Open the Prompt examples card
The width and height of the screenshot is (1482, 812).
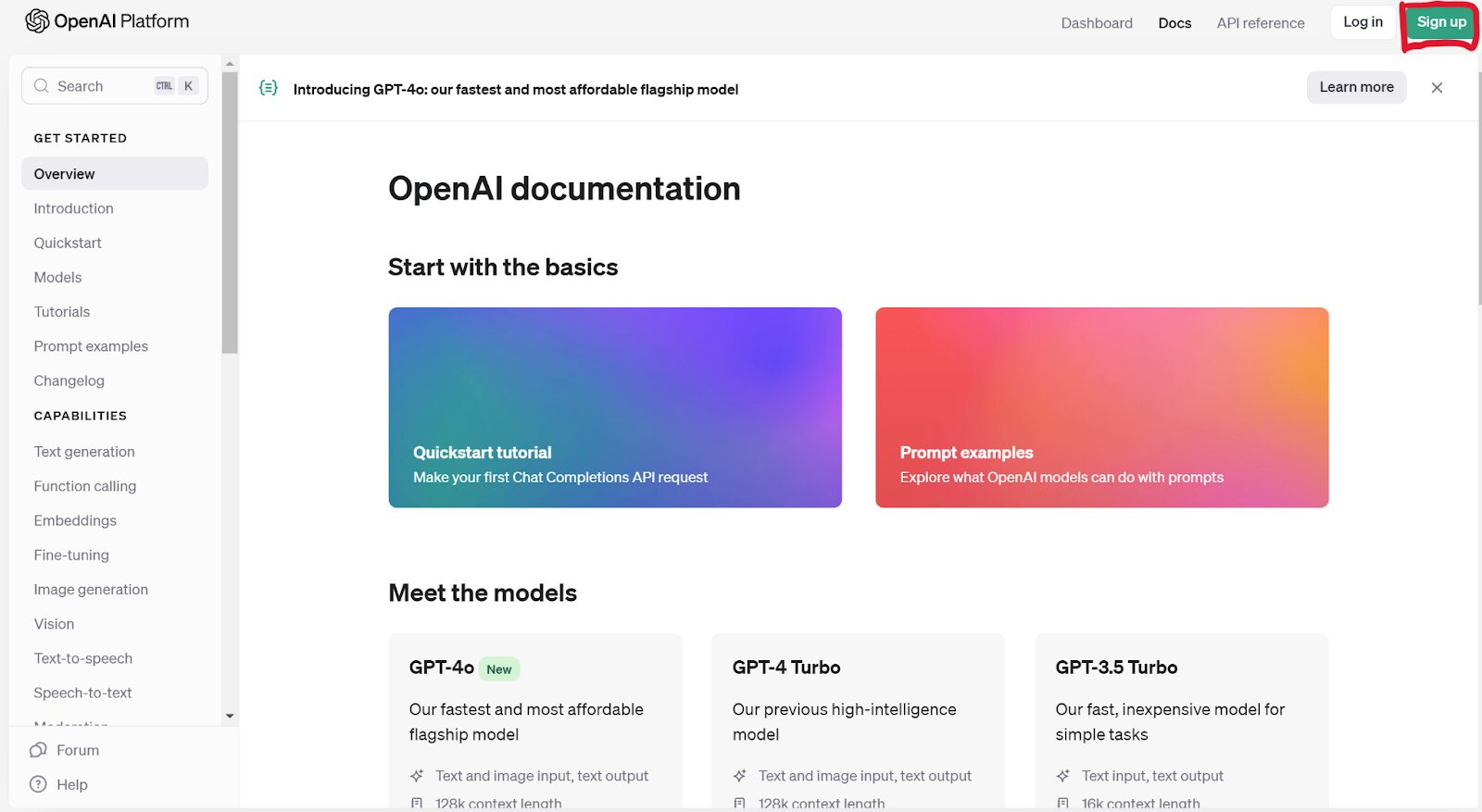click(x=1101, y=407)
